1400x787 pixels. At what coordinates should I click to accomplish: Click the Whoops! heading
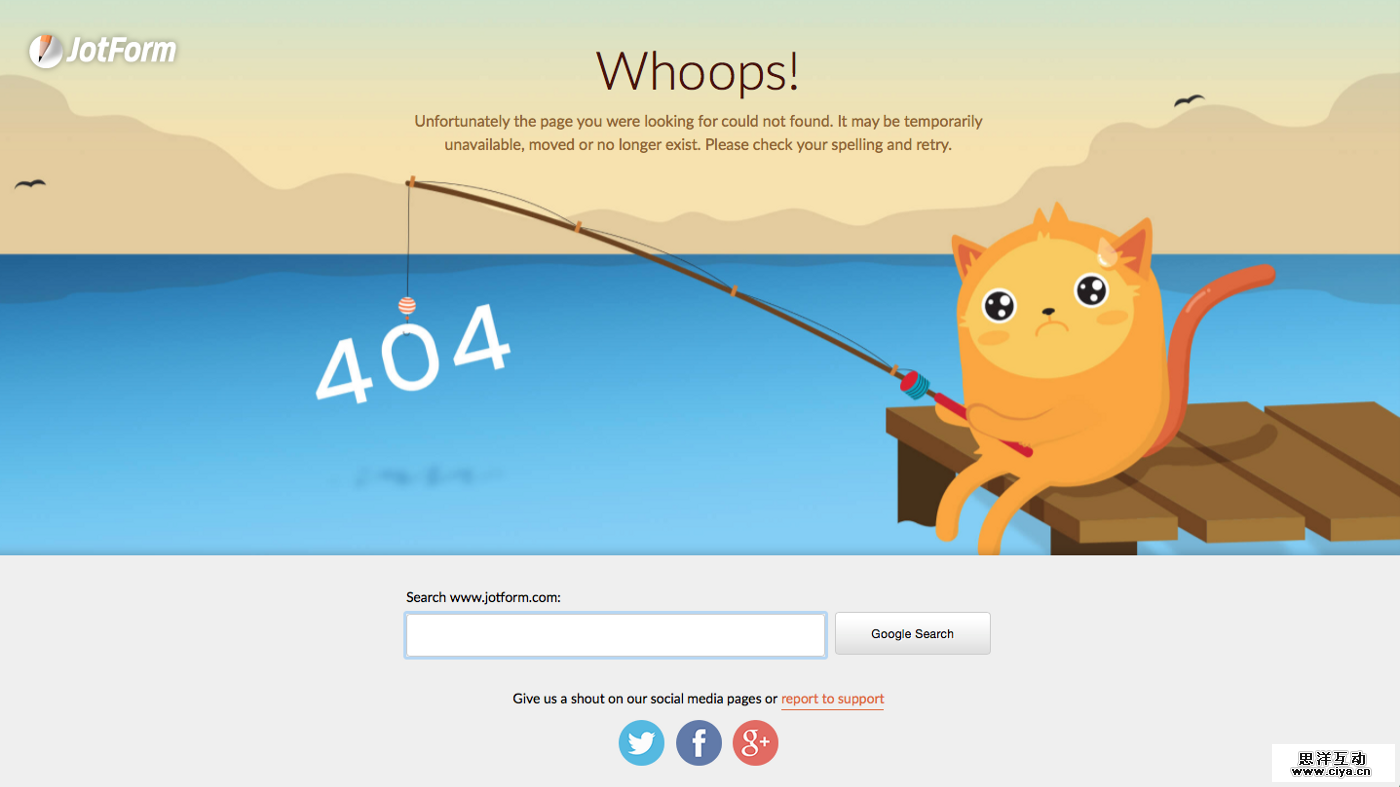click(698, 71)
